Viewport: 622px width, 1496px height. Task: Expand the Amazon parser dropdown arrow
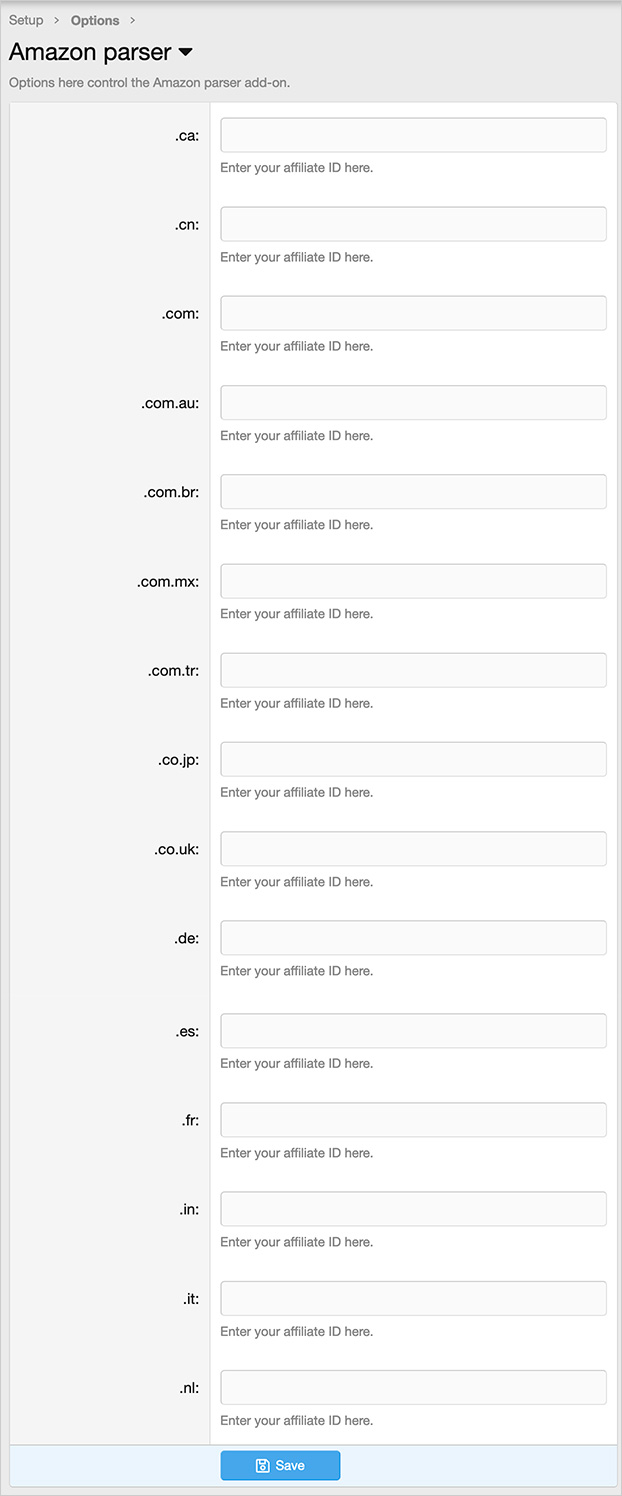click(185, 52)
